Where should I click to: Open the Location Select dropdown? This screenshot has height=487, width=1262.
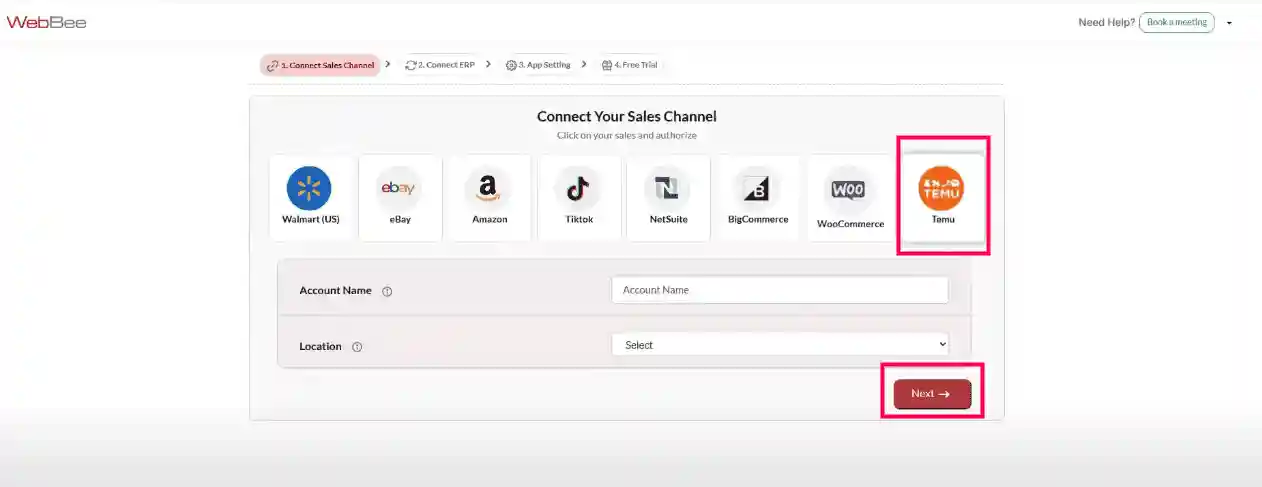[x=780, y=345]
